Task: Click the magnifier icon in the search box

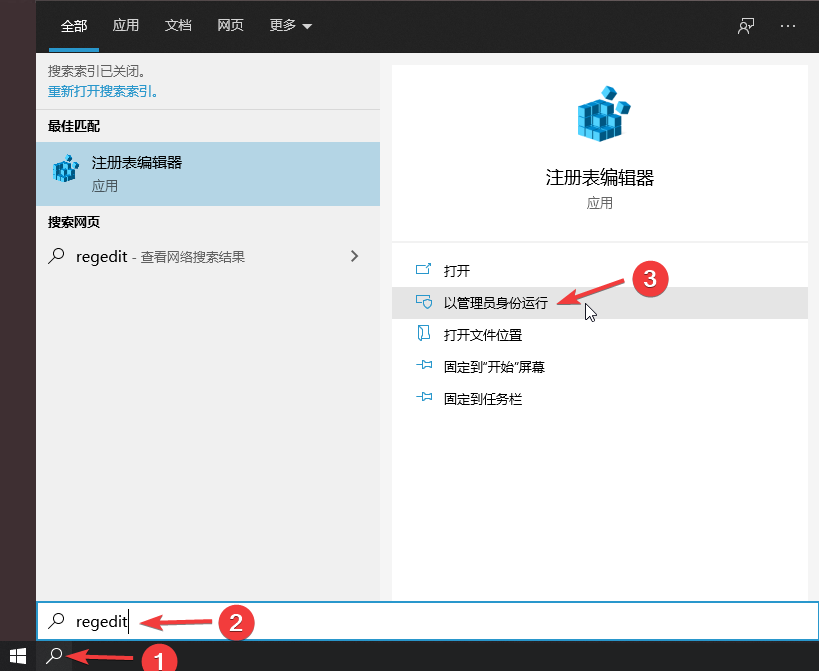Action: pyautogui.click(x=56, y=620)
